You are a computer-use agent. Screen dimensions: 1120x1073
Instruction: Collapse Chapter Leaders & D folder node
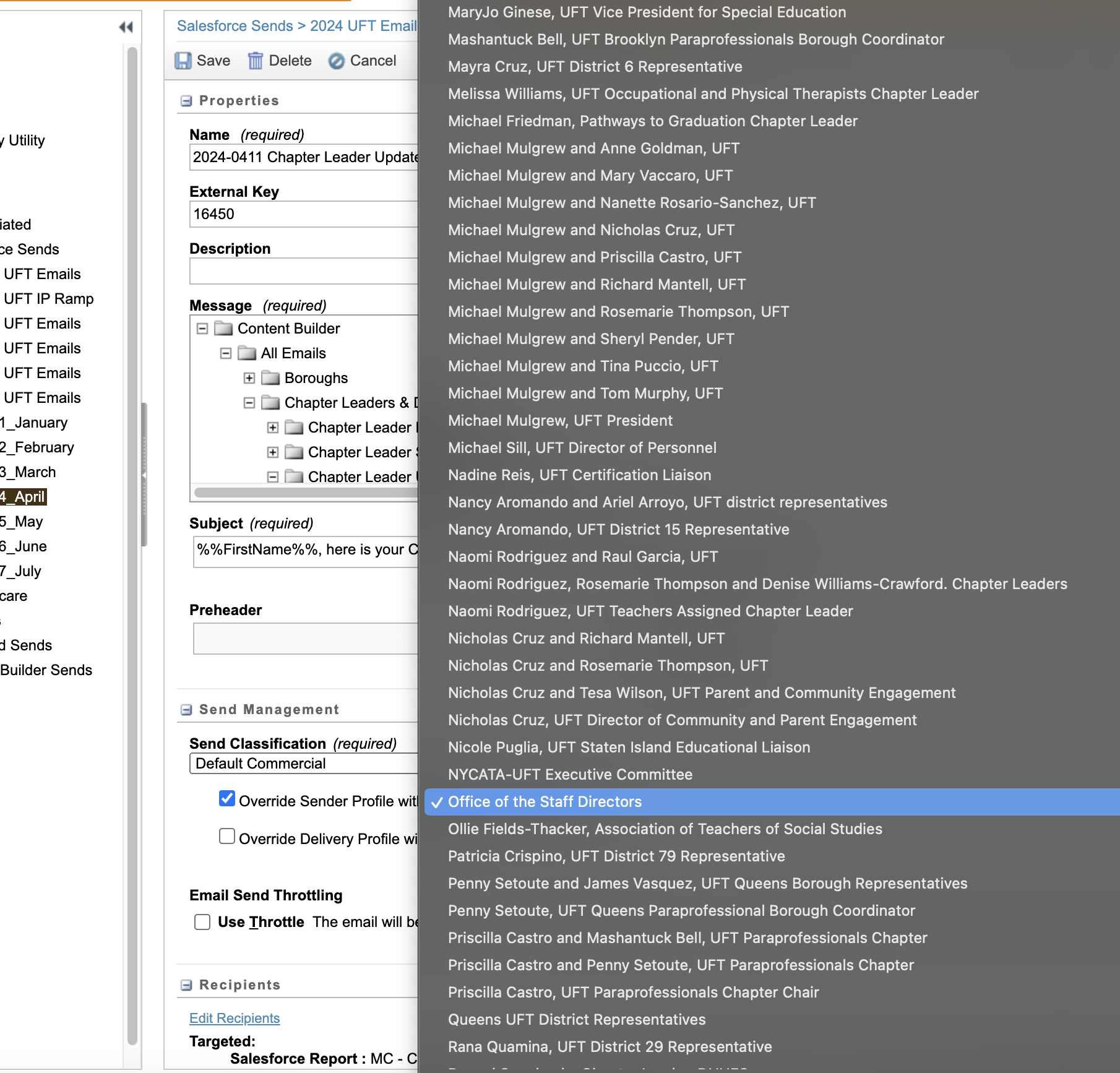click(x=249, y=403)
